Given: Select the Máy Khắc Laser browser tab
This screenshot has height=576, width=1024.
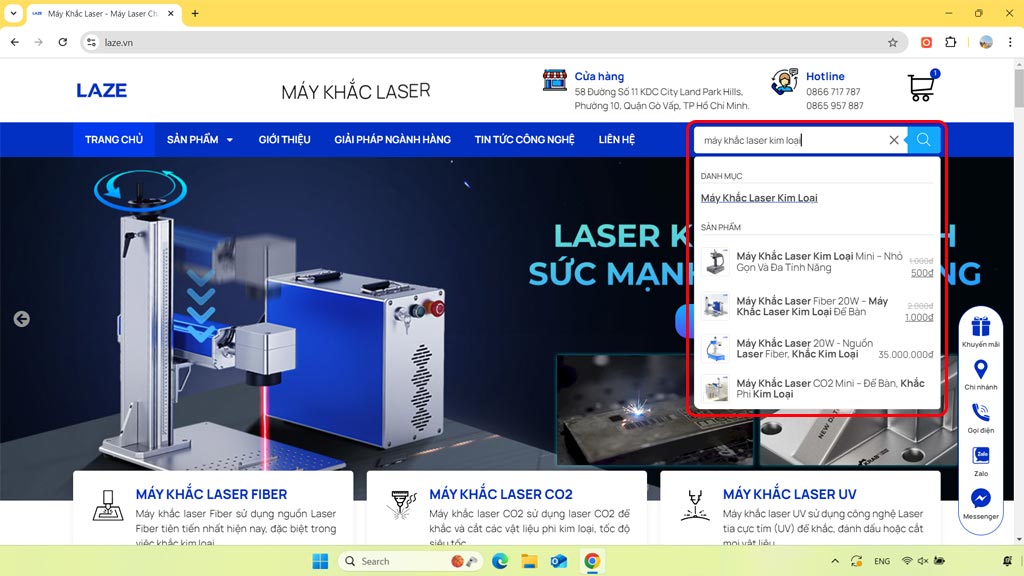Looking at the screenshot, I should click(x=103, y=14).
